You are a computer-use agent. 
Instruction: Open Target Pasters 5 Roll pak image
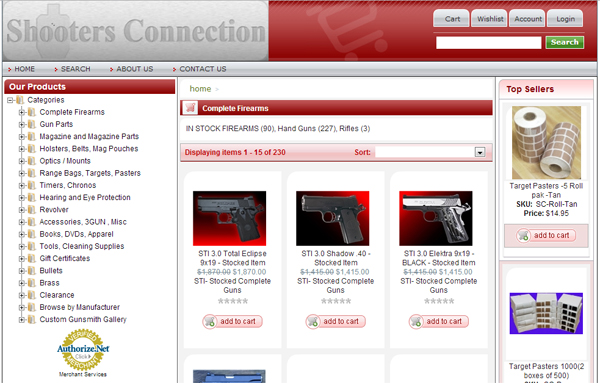[x=546, y=143]
